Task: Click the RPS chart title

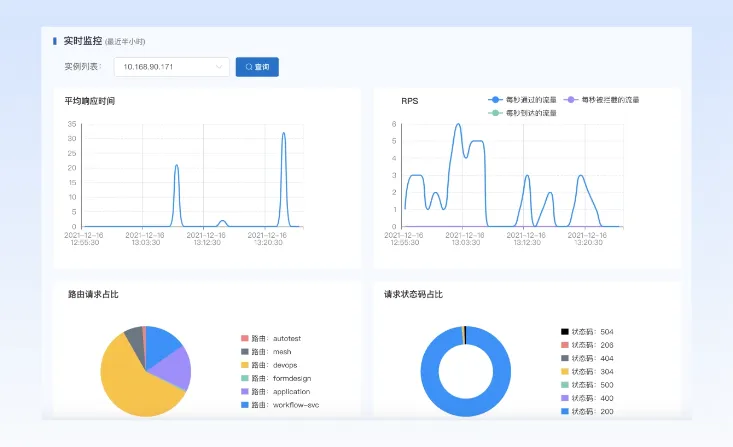Action: tap(410, 101)
